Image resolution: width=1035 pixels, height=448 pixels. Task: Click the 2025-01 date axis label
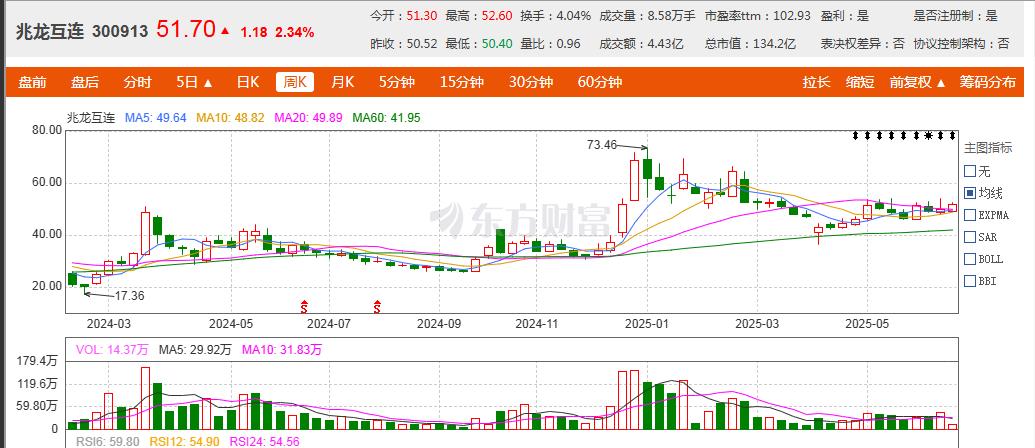pos(648,324)
